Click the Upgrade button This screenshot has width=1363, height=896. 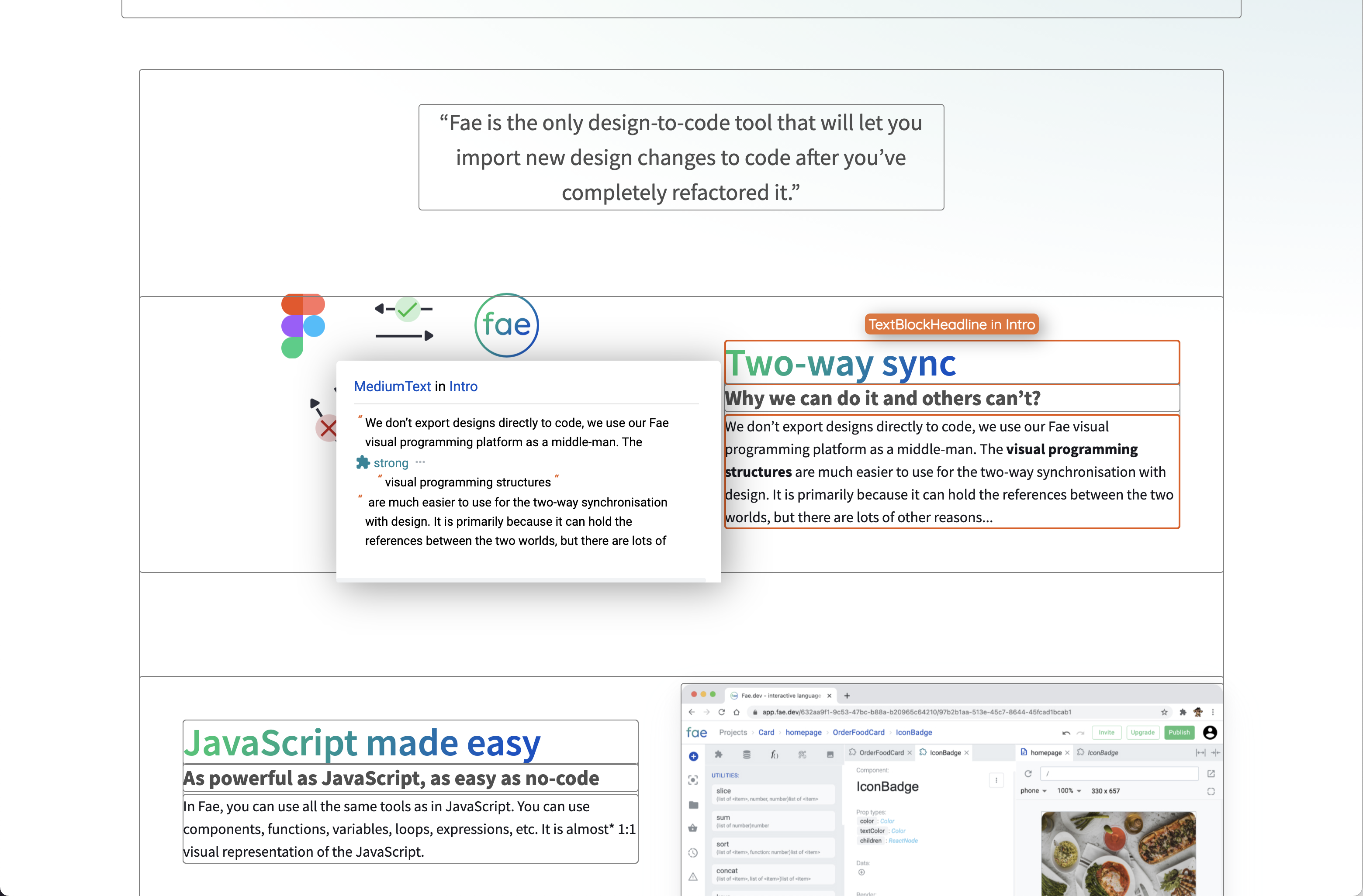pyautogui.click(x=1142, y=732)
